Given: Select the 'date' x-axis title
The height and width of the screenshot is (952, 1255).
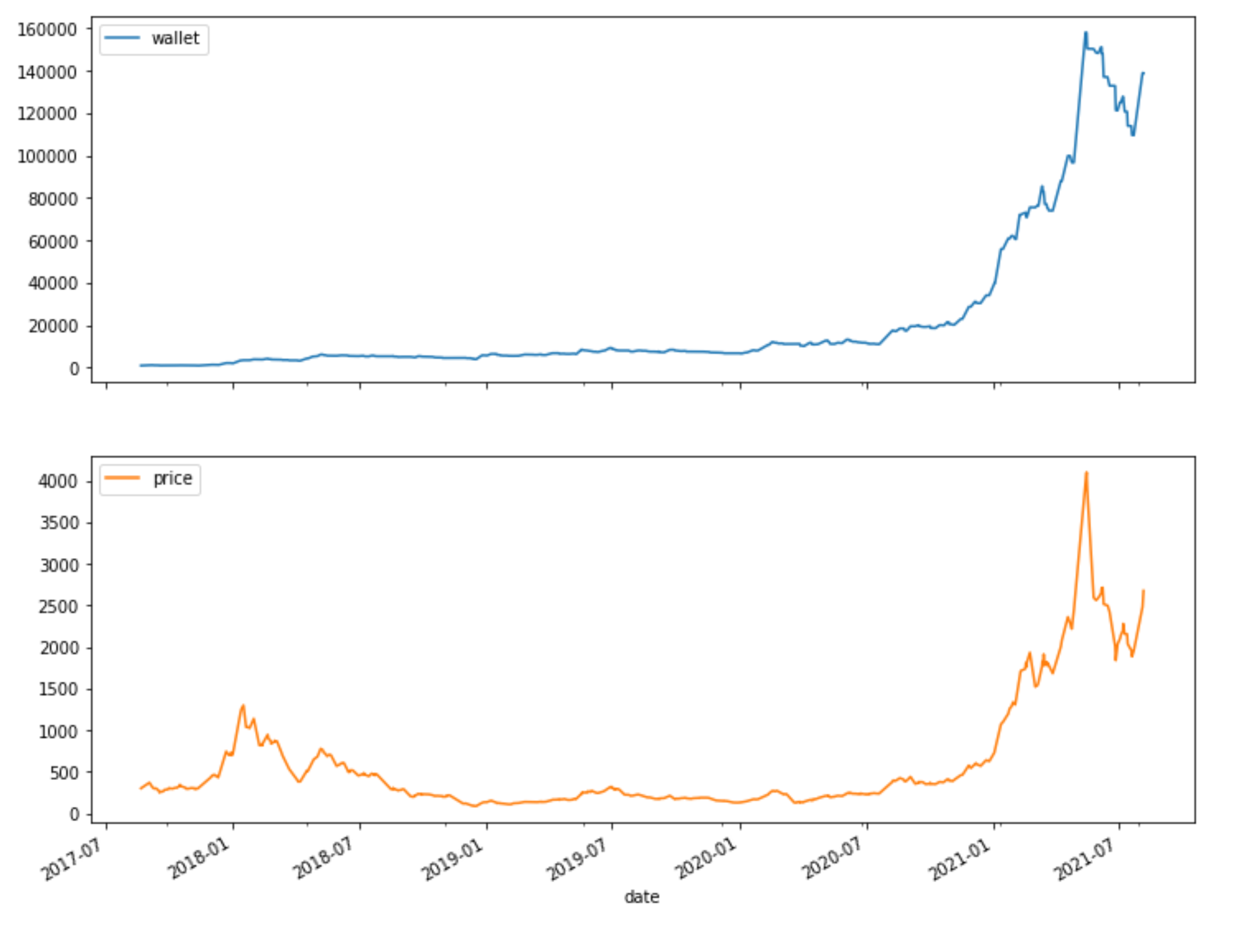Looking at the screenshot, I should point(642,897).
